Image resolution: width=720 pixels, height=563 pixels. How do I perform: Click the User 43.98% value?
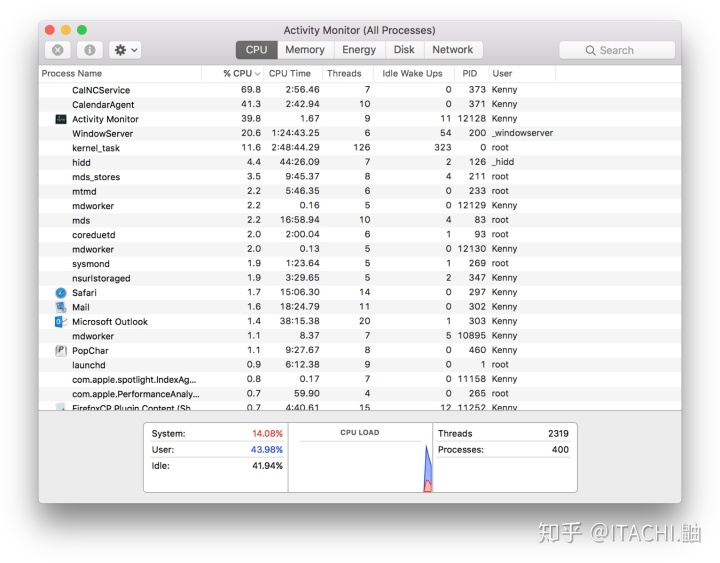pos(266,450)
